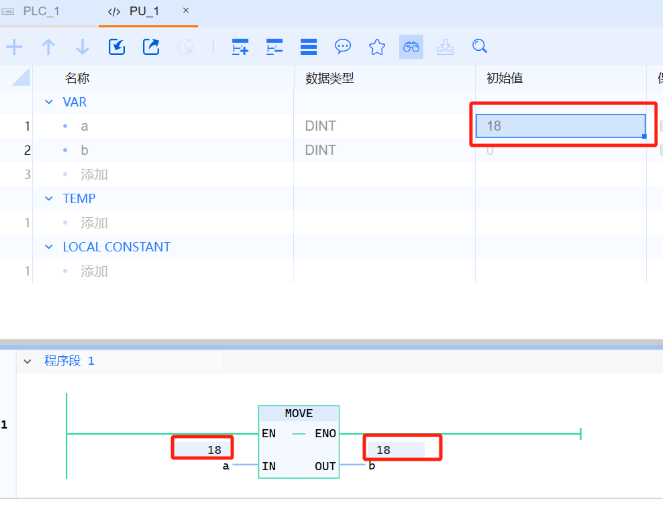Collapse the VAR section

click(x=48, y=102)
